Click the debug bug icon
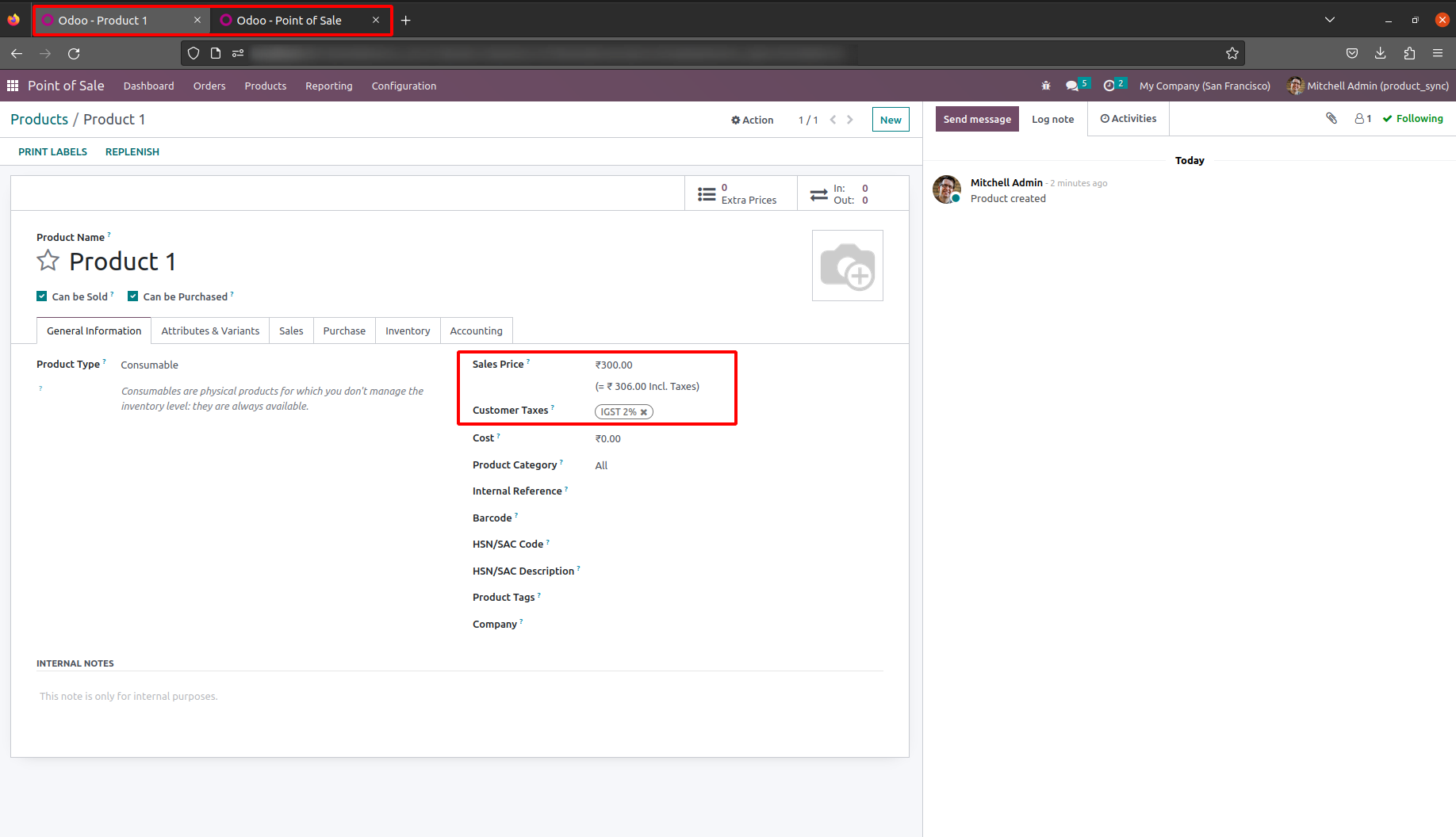Image resolution: width=1456 pixels, height=837 pixels. pyautogui.click(x=1046, y=86)
